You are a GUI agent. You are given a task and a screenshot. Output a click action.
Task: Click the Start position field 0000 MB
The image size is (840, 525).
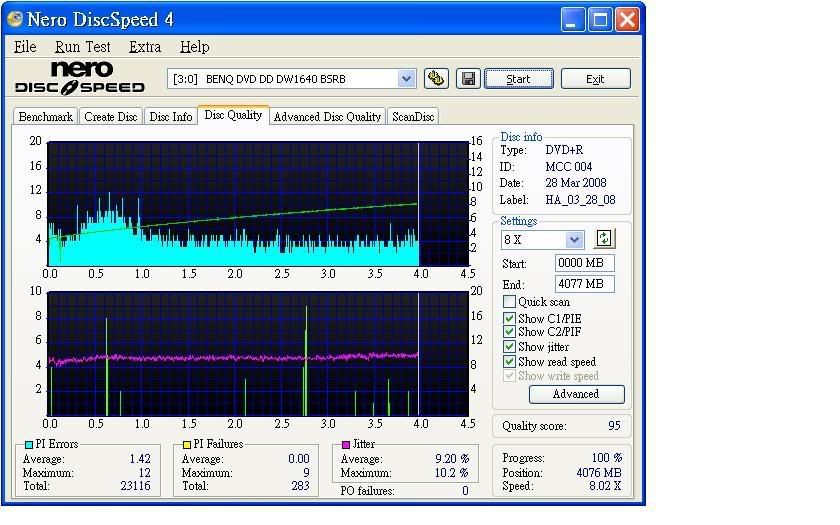click(584, 263)
